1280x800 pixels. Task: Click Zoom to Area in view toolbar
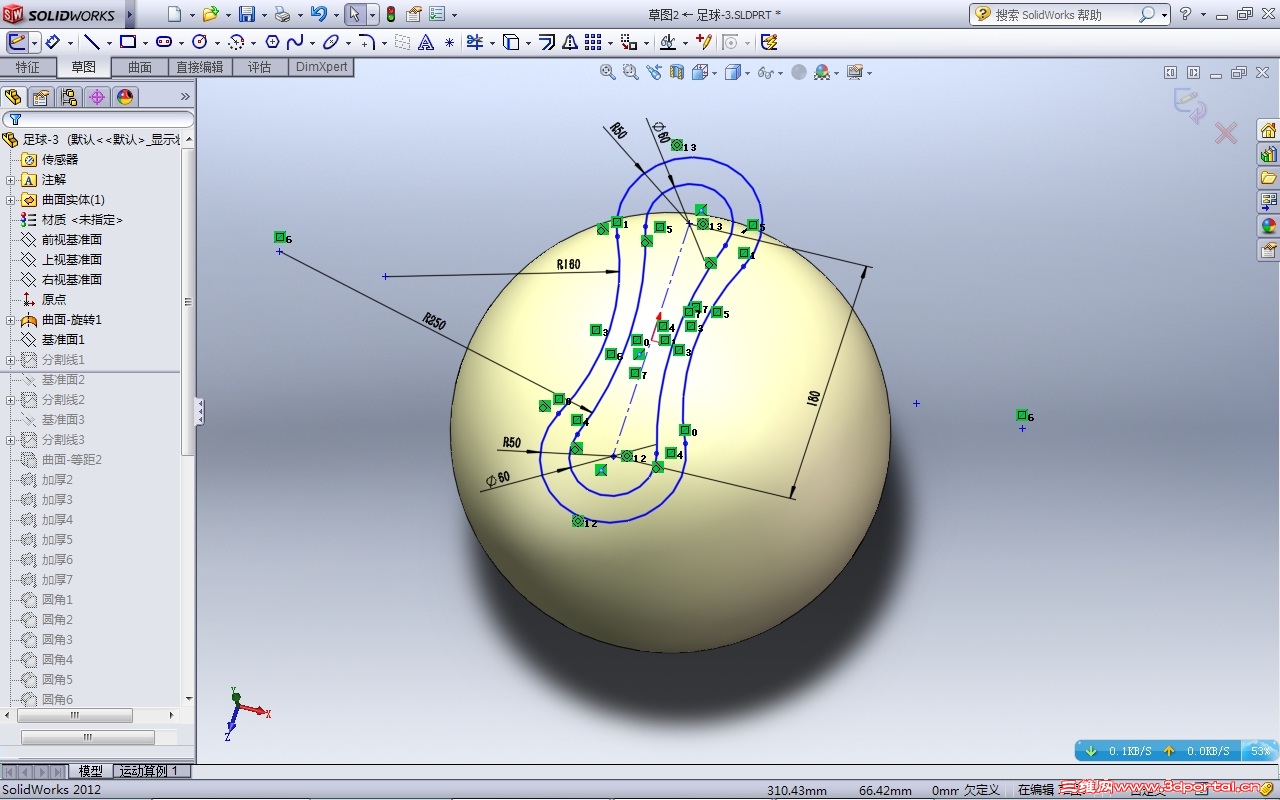point(630,72)
